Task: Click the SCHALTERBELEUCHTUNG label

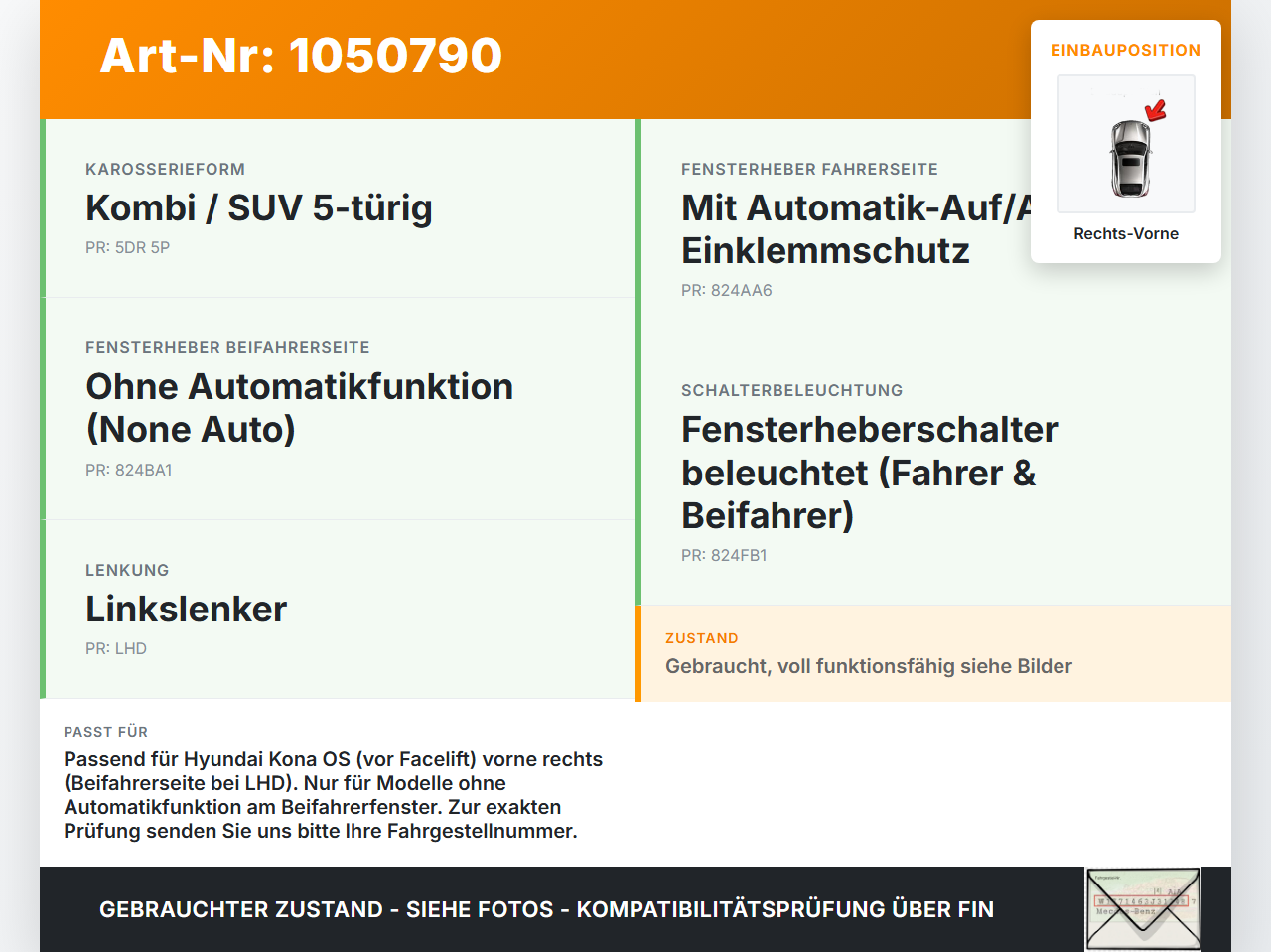Action: pyautogui.click(x=792, y=390)
